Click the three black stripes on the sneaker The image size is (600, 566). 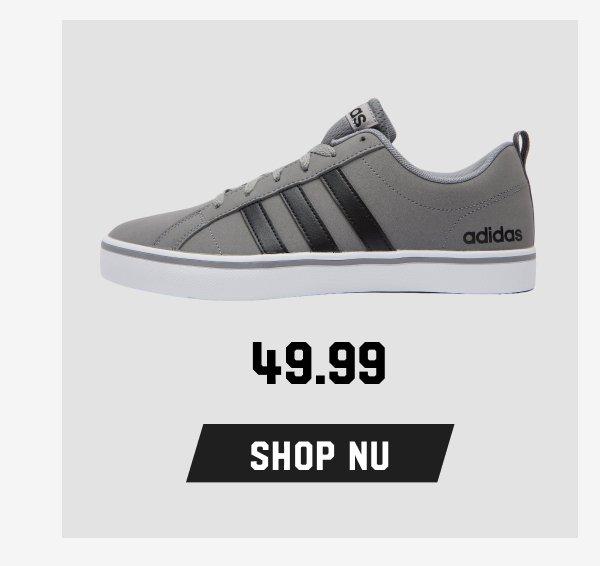318,212
